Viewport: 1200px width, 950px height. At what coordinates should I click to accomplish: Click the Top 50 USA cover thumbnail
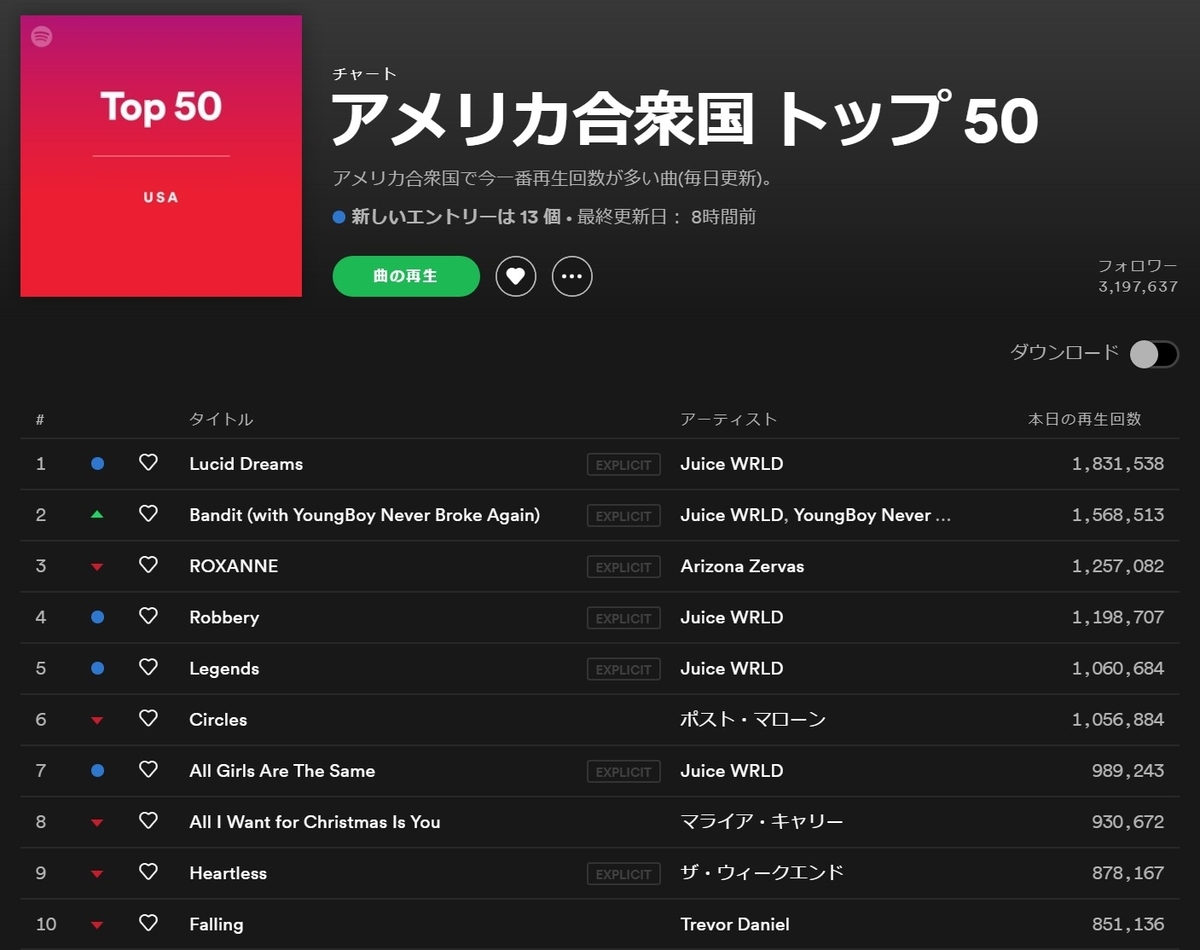[161, 156]
